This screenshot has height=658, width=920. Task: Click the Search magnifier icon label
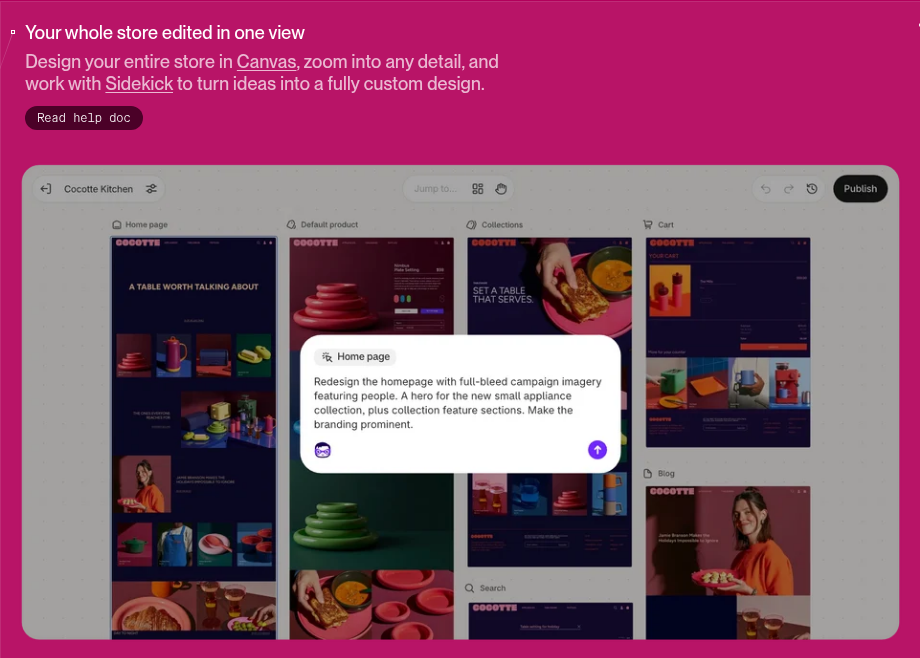(x=469, y=588)
